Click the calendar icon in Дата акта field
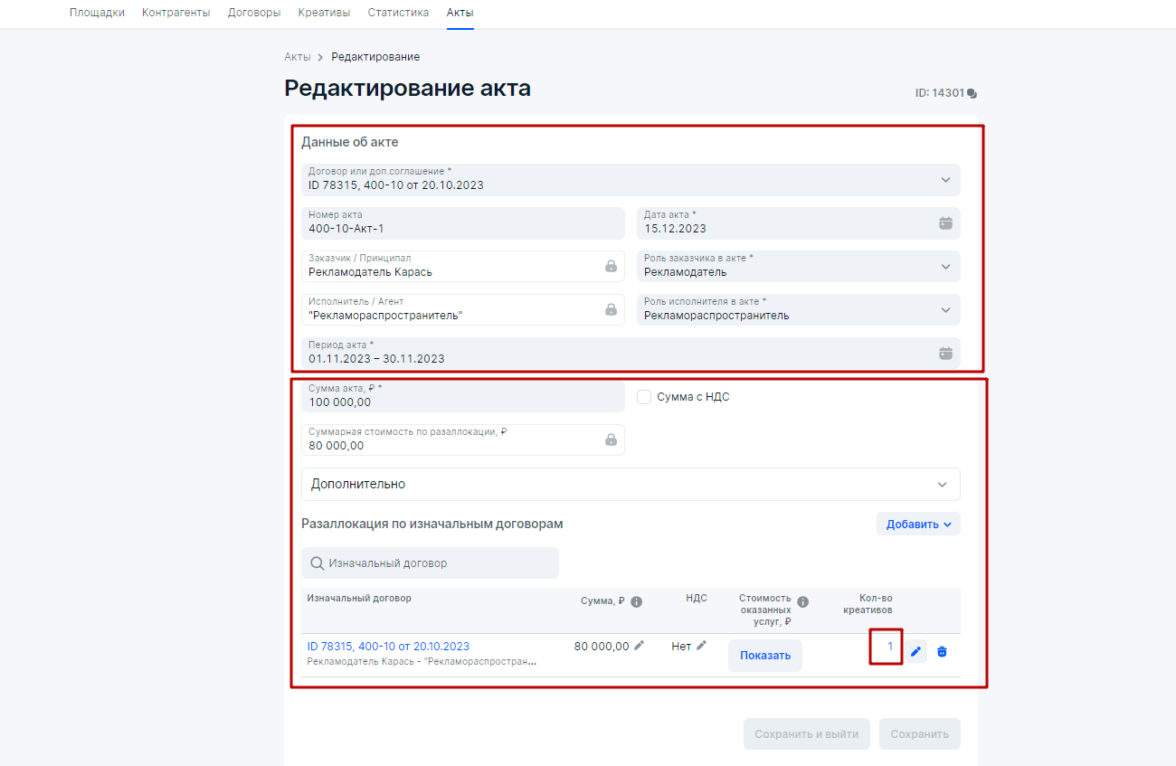The height and width of the screenshot is (766, 1176). click(945, 223)
